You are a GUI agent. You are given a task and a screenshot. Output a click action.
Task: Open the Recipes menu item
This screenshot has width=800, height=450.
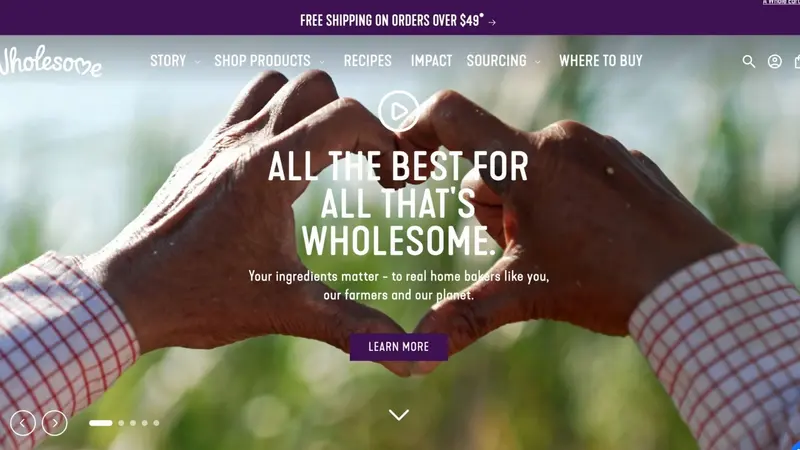pos(367,61)
